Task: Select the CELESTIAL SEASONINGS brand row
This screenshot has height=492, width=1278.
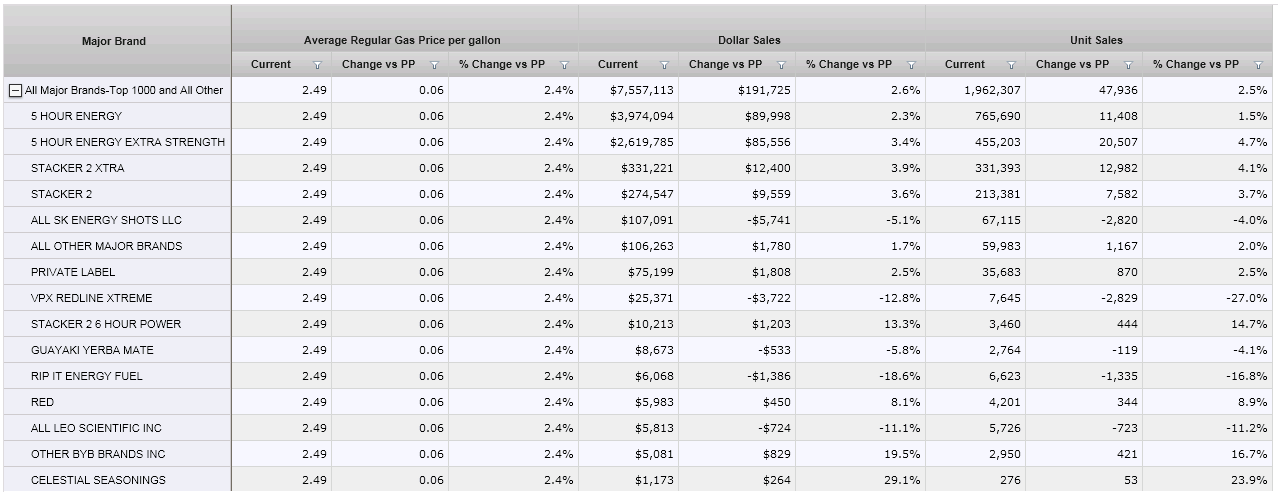Action: pyautogui.click(x=98, y=480)
